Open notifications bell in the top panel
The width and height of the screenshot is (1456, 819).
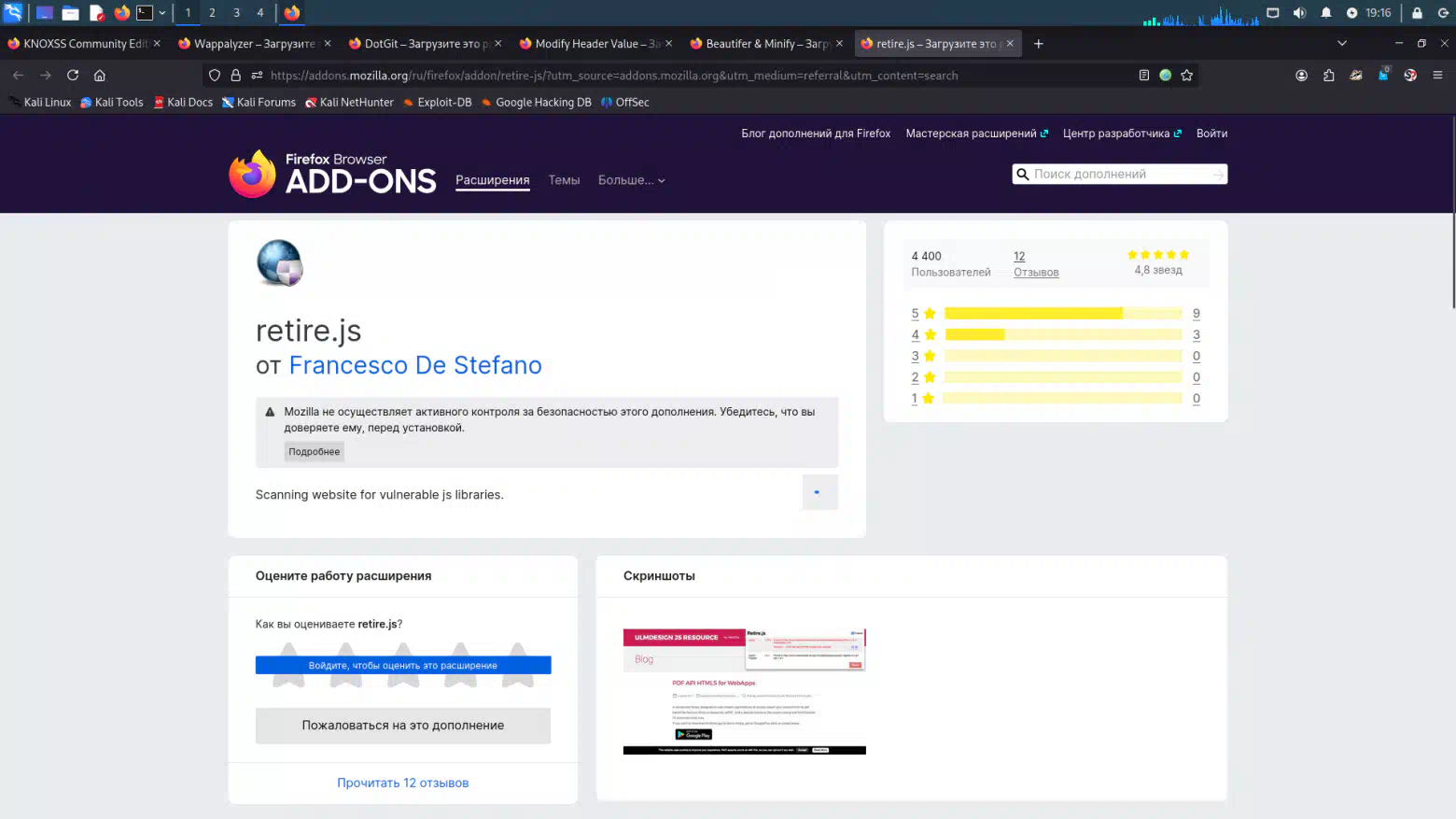[x=1326, y=13]
